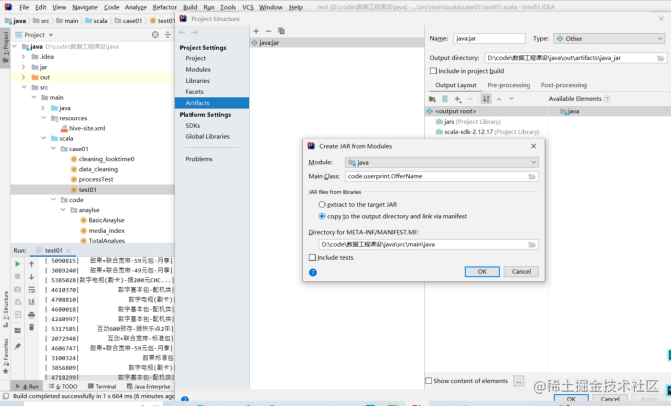Open the Refactor menu
The height and width of the screenshot is (407, 672).
165,7
